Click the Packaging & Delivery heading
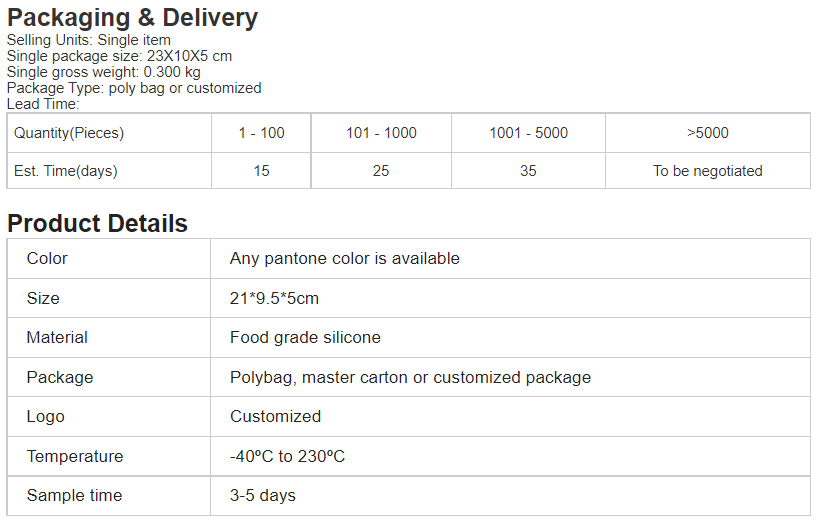 click(x=132, y=17)
